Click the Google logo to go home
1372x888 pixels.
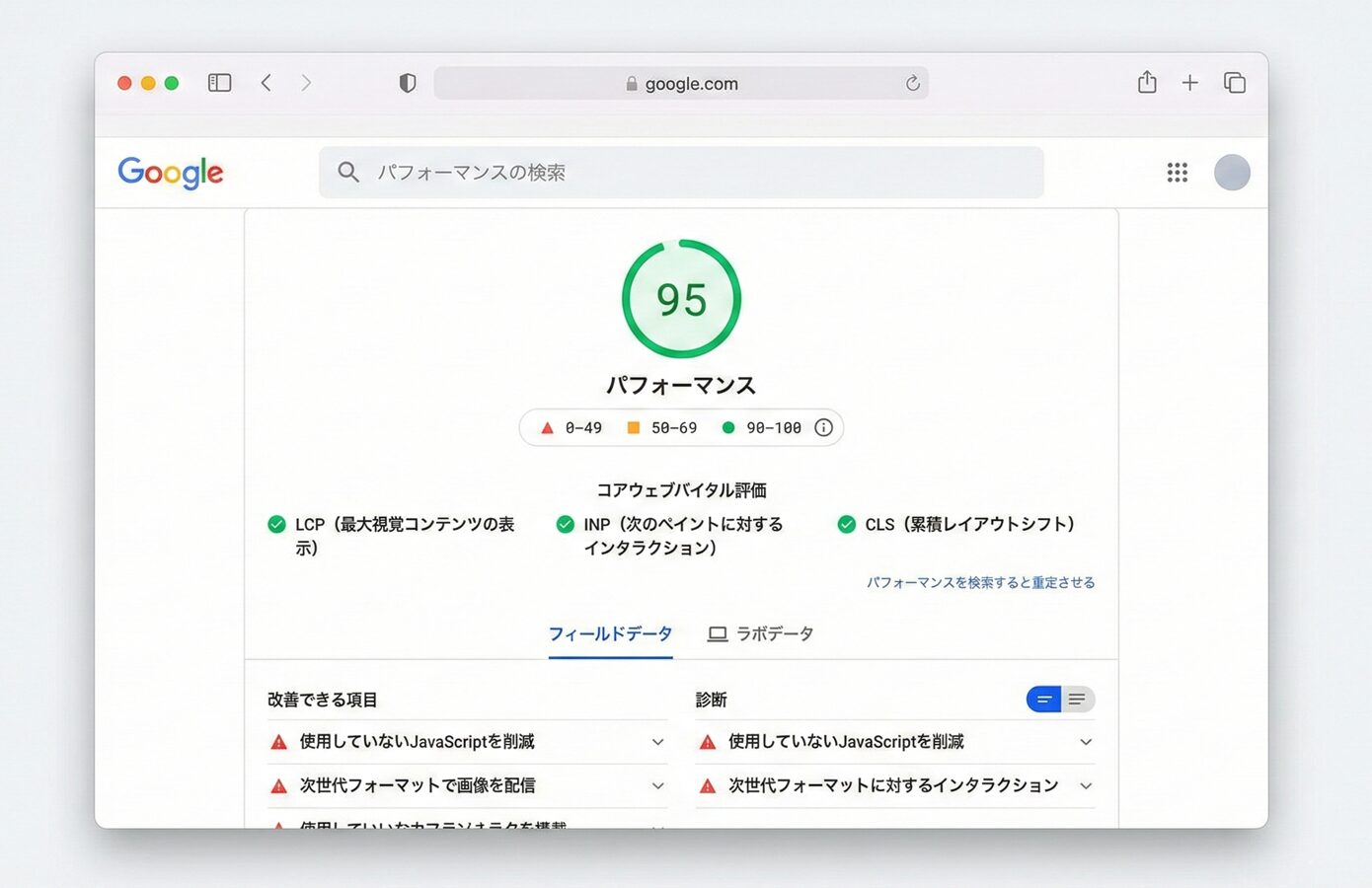(170, 173)
